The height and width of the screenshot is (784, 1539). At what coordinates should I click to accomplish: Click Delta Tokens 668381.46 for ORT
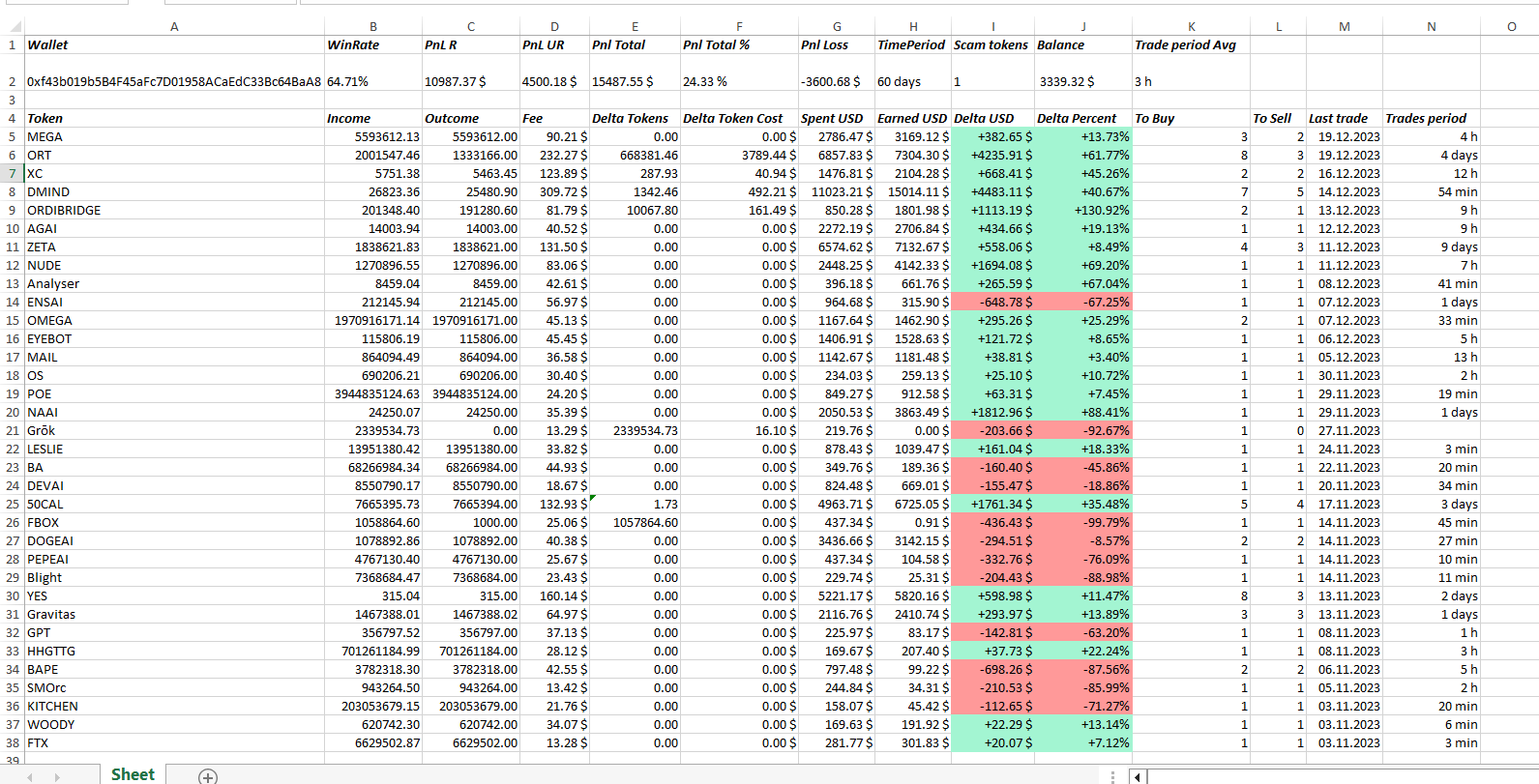(x=635, y=156)
